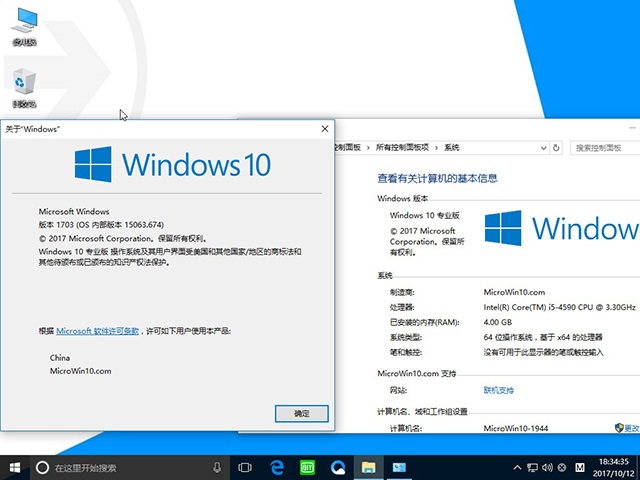640x480 pixels.
Task: Click the 确定 button in About Windows
Action: pyautogui.click(x=302, y=413)
